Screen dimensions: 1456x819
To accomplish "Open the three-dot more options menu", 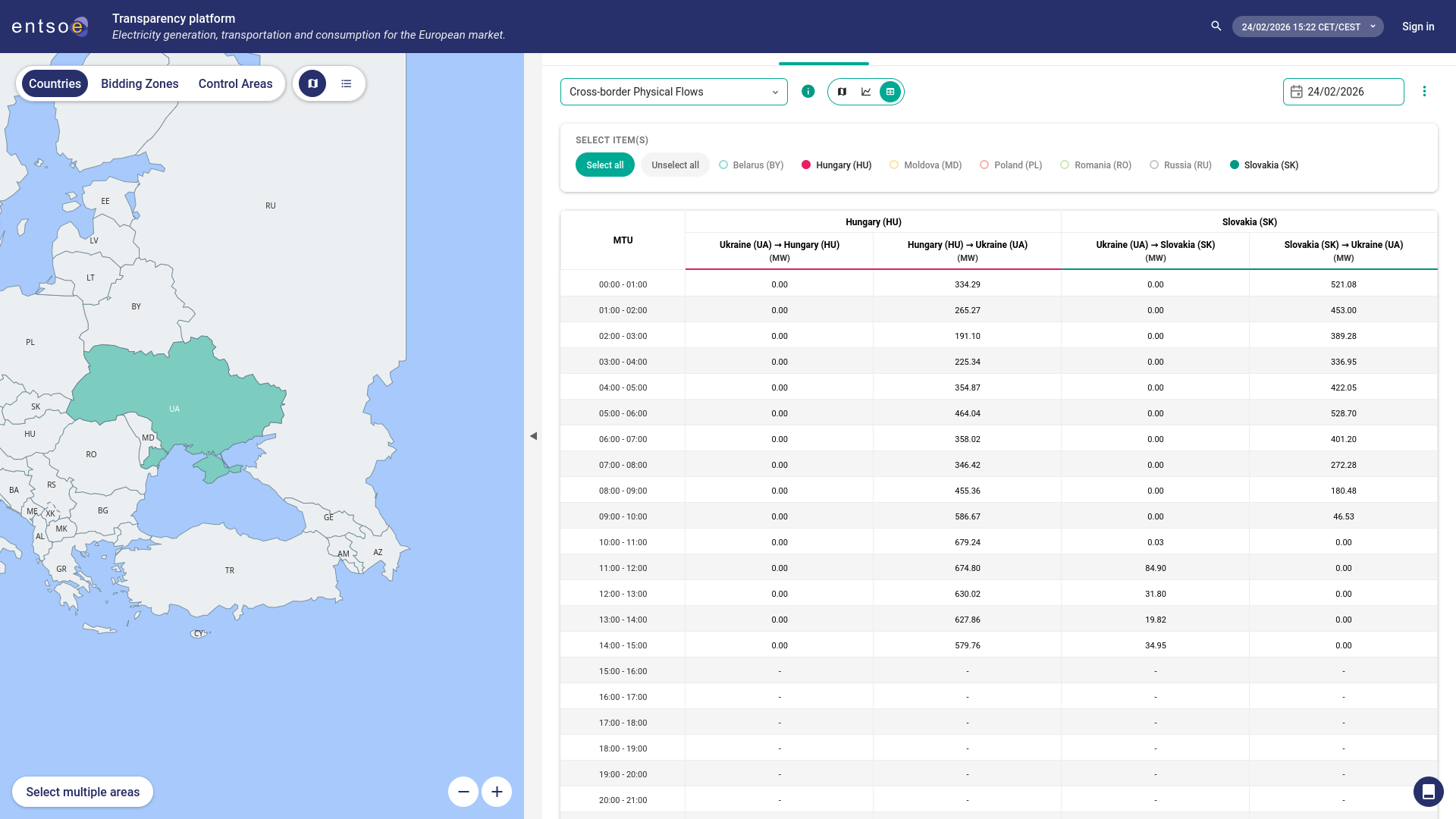I will point(1424,92).
